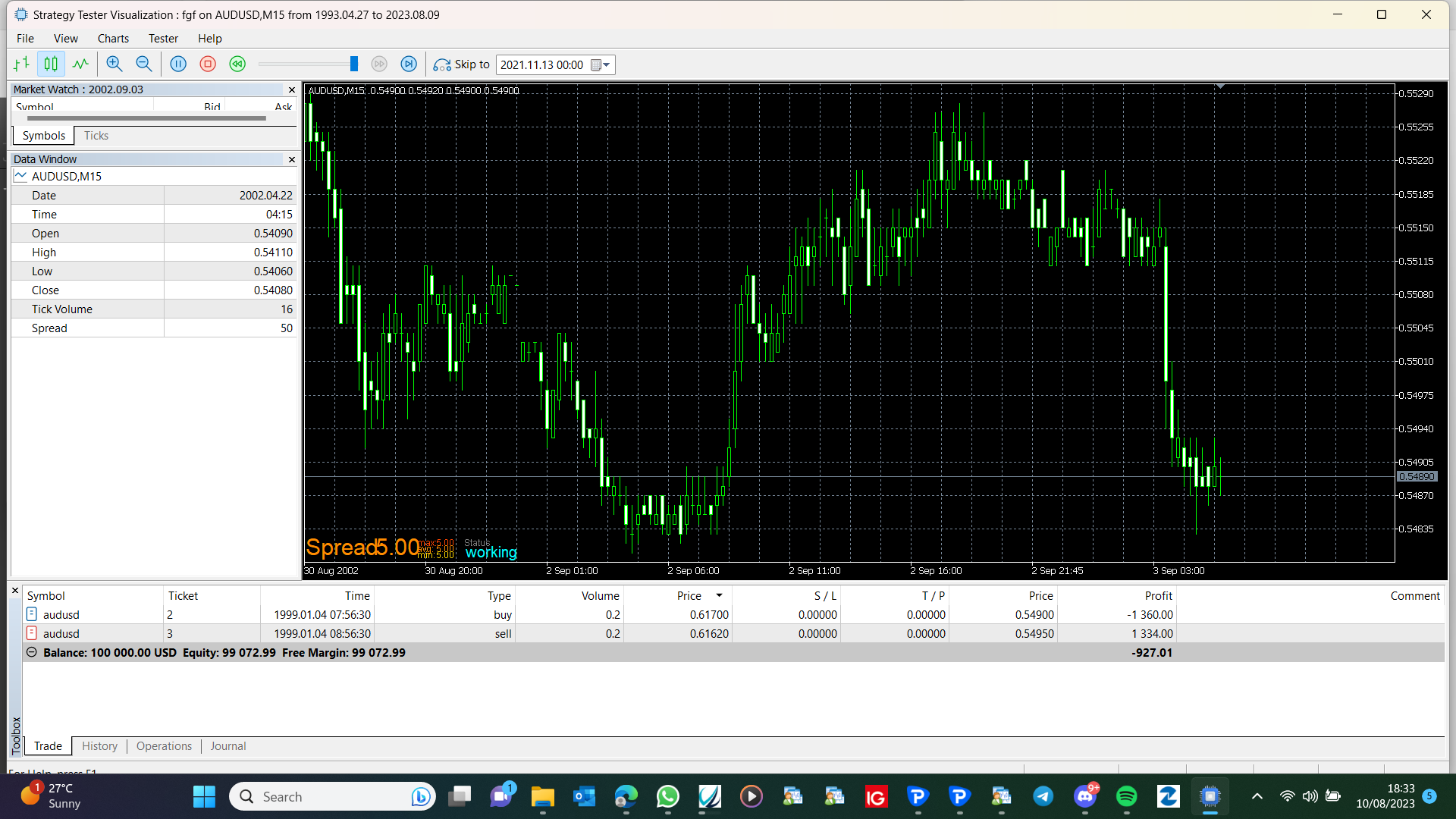Click the chart shift marker at chart top
The height and width of the screenshot is (819, 1456).
click(x=1220, y=87)
